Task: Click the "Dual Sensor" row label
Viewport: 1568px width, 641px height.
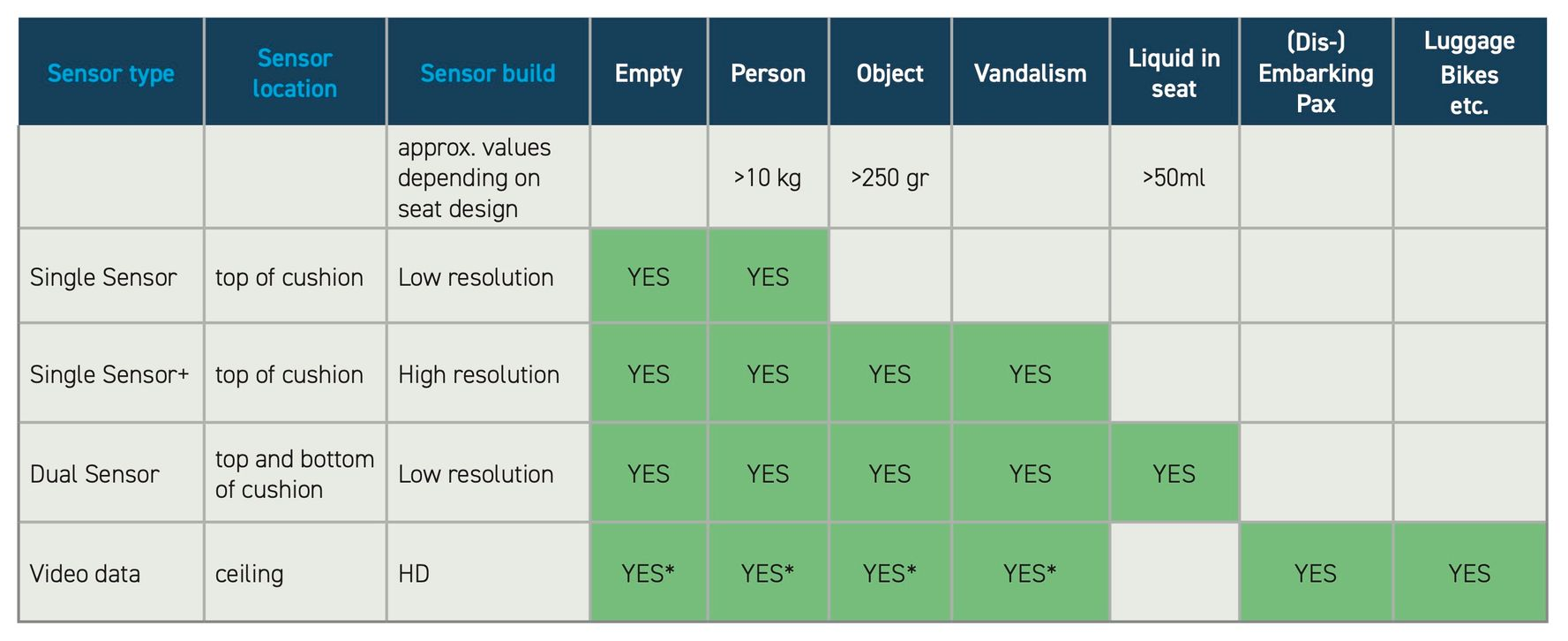Action: [x=94, y=474]
